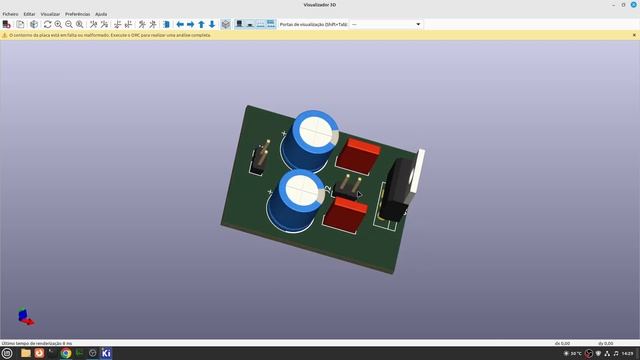This screenshot has width=640, height=360.
Task: Toggle orthographic projection cube icon
Action: tap(226, 24)
